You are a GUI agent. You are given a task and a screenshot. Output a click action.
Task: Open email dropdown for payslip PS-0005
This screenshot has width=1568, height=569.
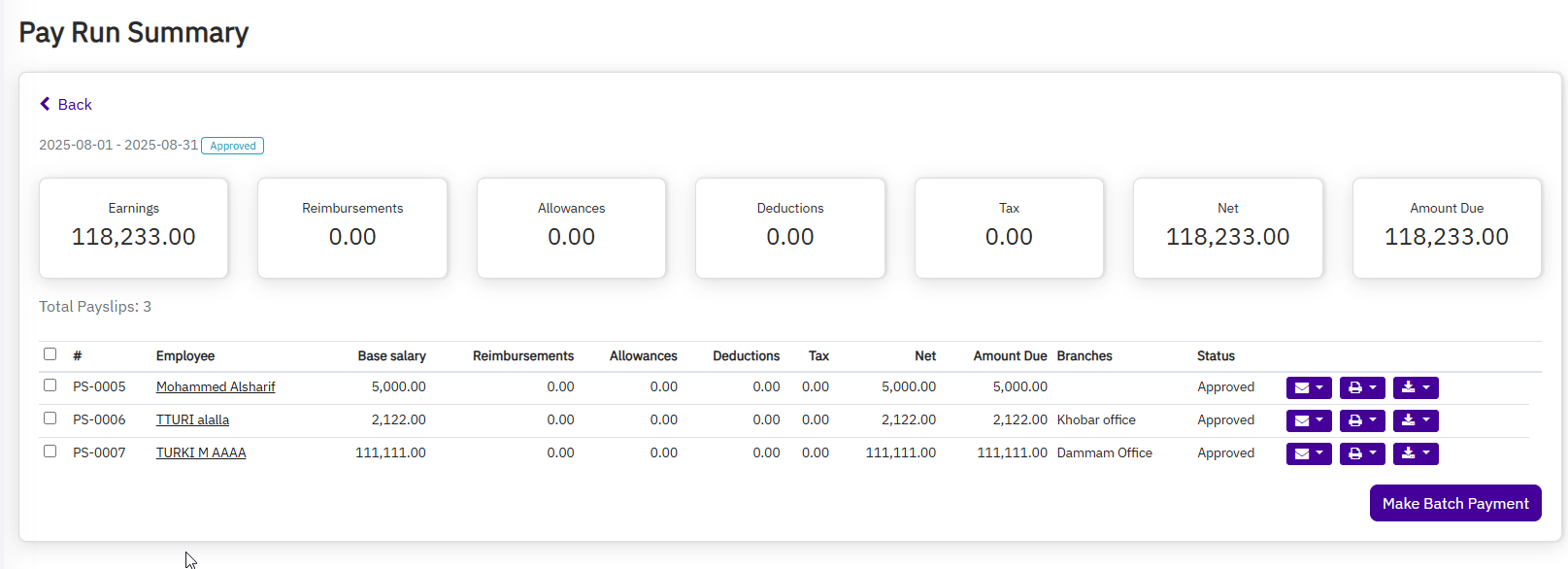pyautogui.click(x=1308, y=387)
